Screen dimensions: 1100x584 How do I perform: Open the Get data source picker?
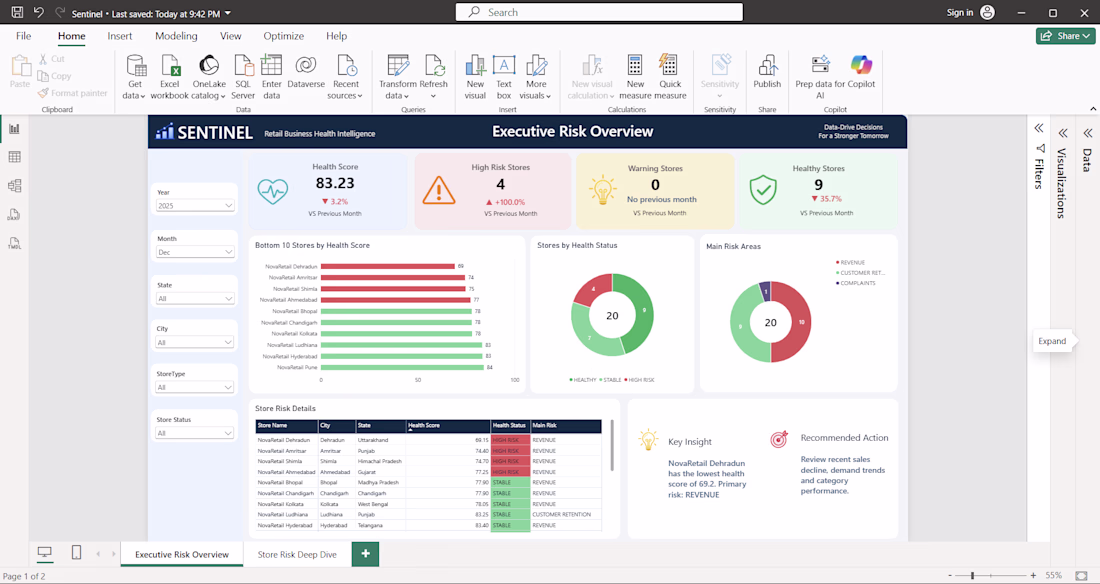pos(135,77)
